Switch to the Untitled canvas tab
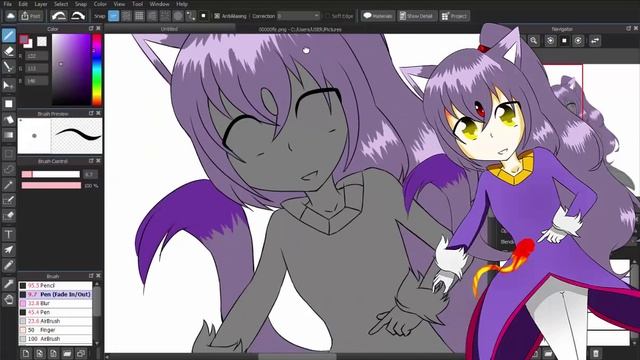This screenshot has width=640, height=360. pyautogui.click(x=169, y=29)
